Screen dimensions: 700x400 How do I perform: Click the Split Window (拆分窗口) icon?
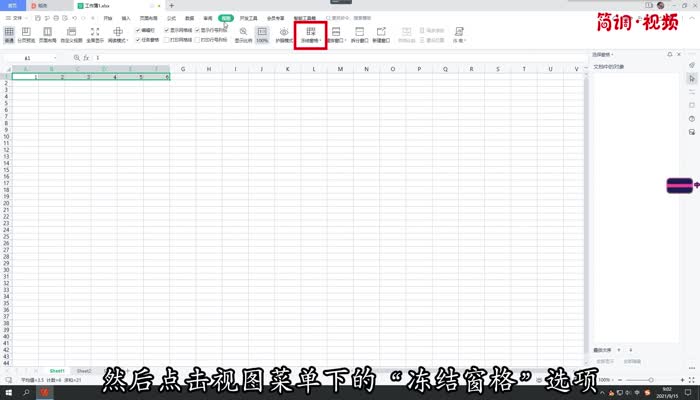[x=359, y=36]
